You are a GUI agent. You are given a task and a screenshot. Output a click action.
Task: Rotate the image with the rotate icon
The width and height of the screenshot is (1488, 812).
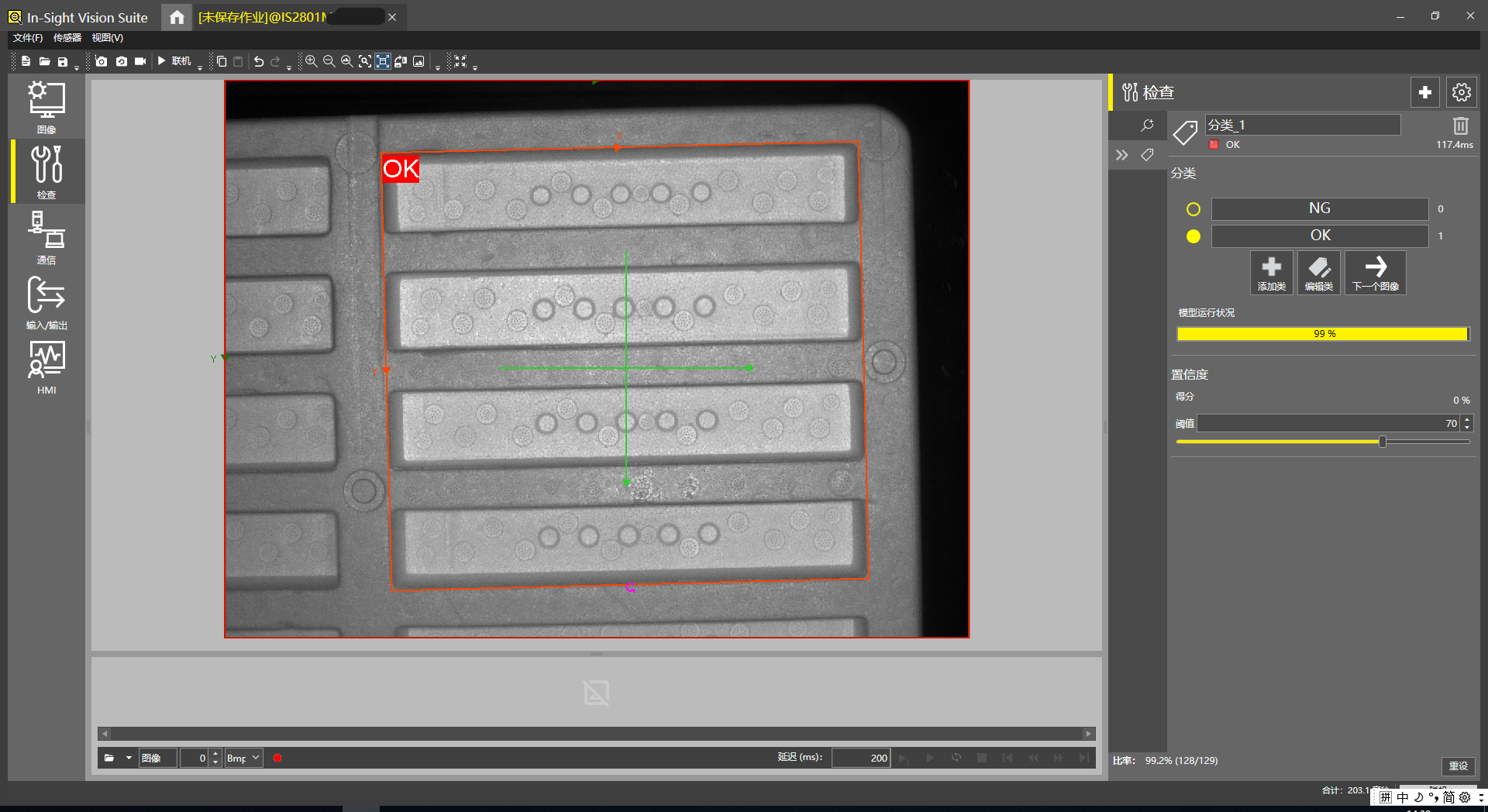401,61
